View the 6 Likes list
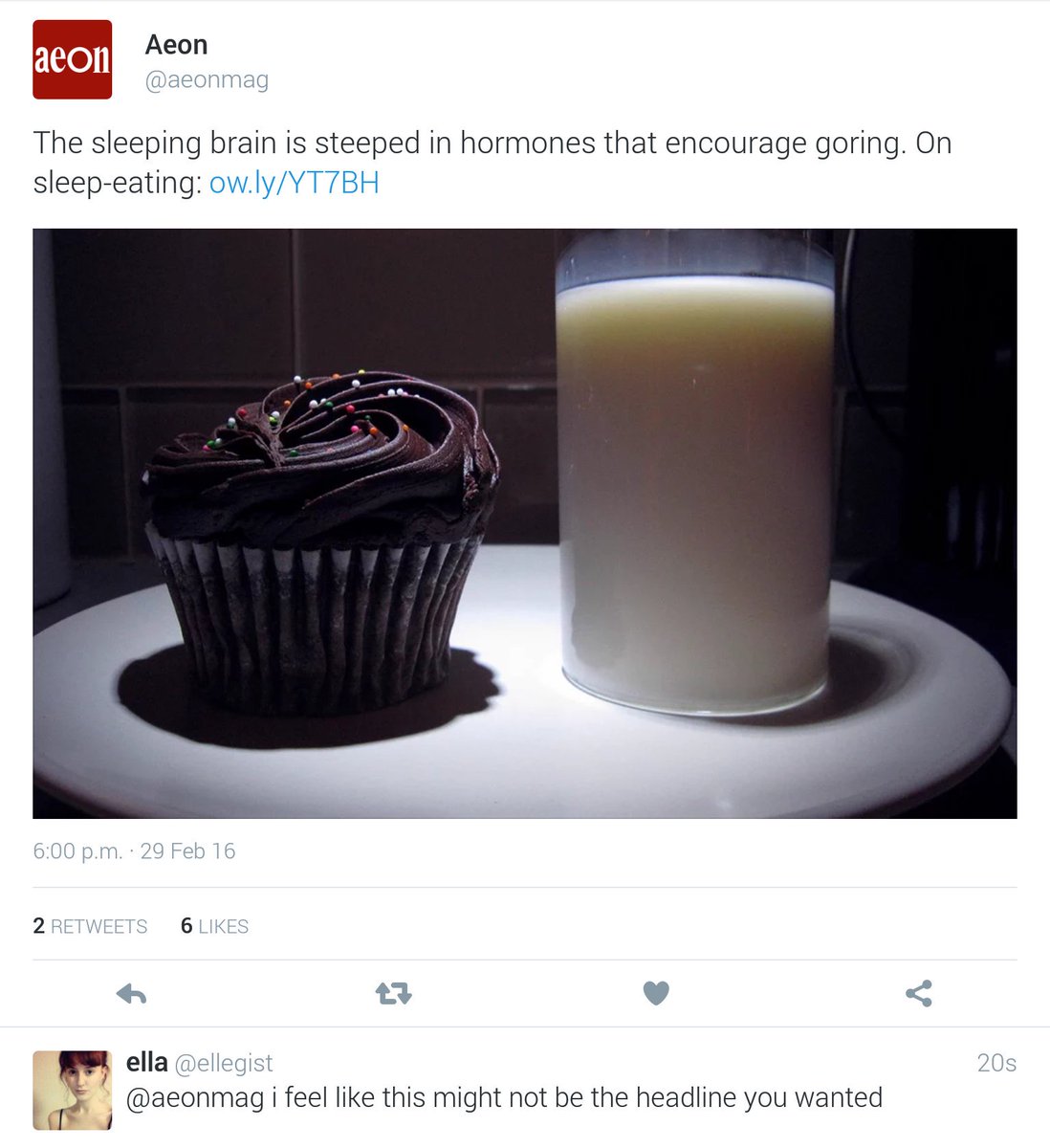 point(214,926)
